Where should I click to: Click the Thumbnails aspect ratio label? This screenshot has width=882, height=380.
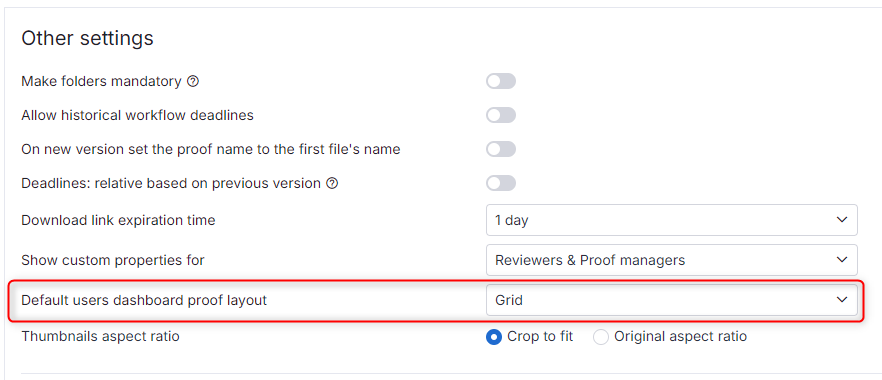click(x=100, y=337)
